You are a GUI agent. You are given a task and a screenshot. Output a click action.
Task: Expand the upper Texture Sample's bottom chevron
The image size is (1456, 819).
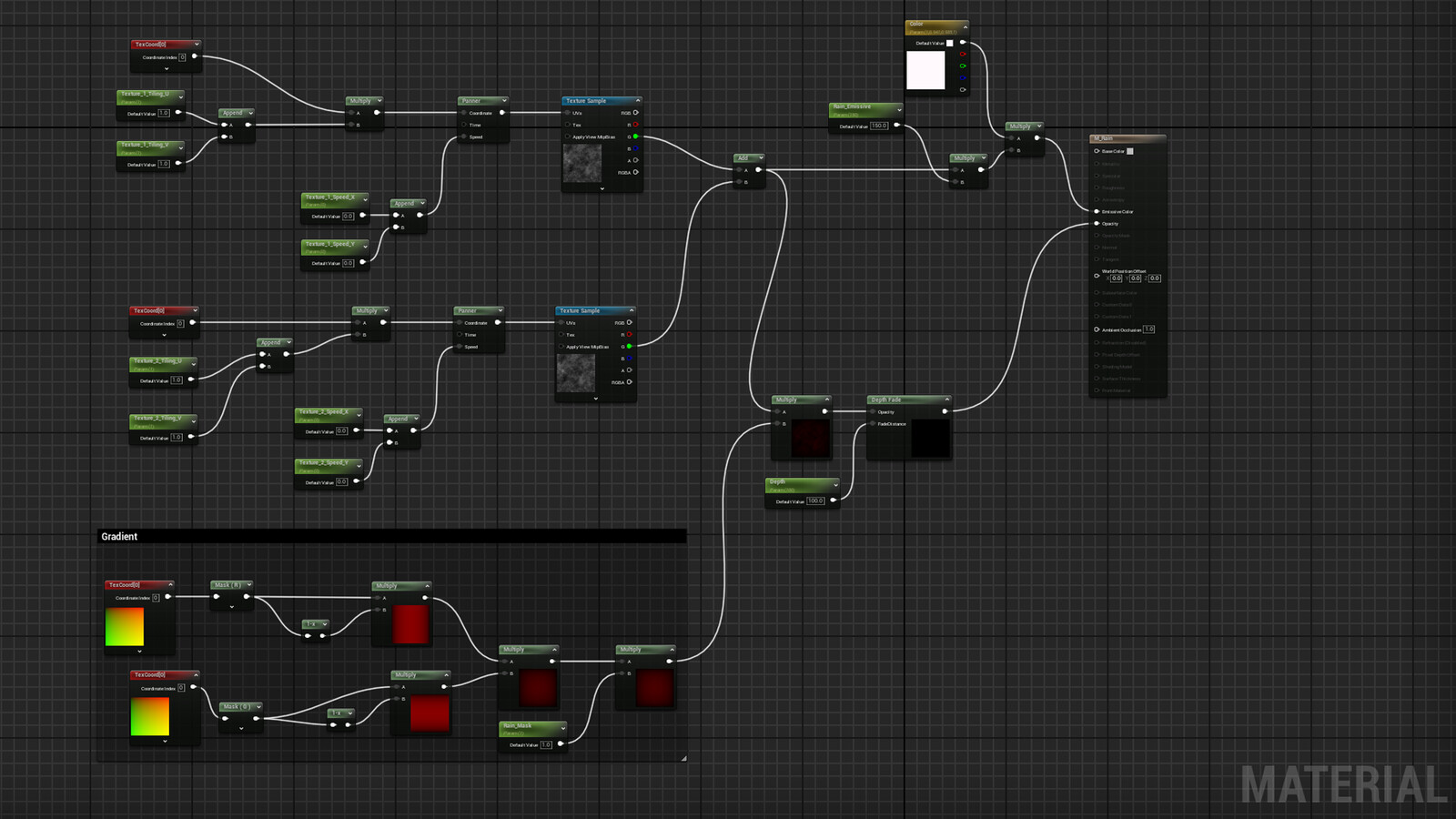pyautogui.click(x=602, y=188)
